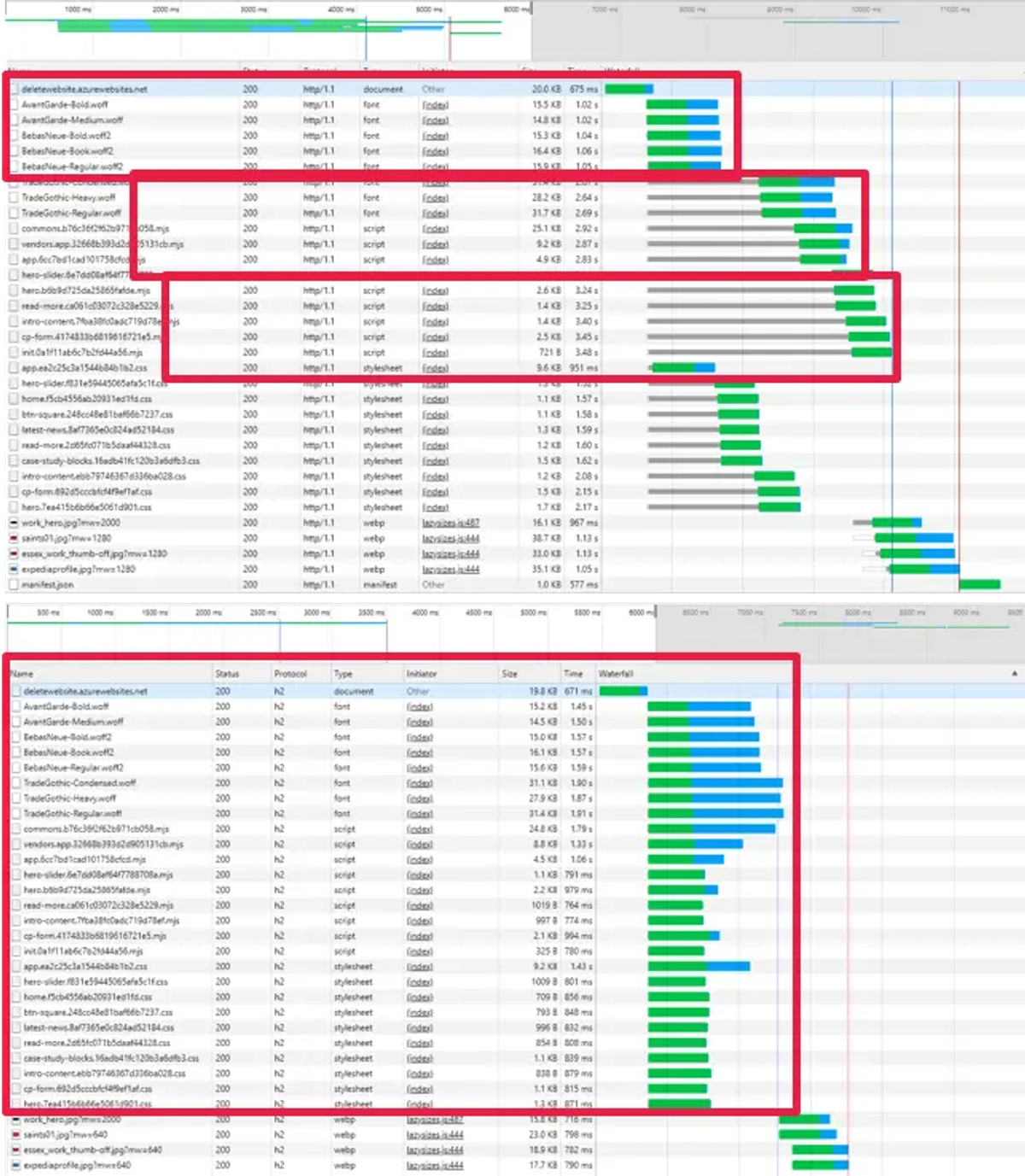1025x1176 pixels.
Task: Click file icon beside commons.b76c36f2f62b971cb058.mjs in h2 panel
Action: [16, 828]
